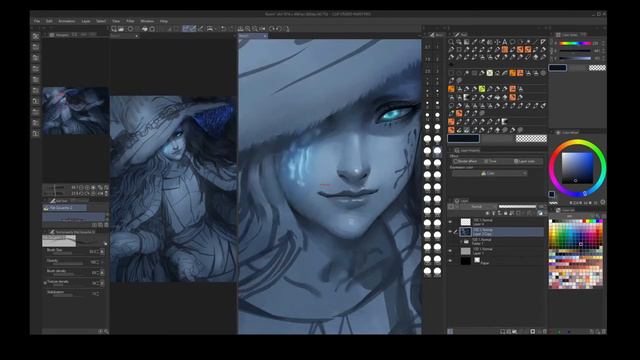Open the Filter menu
This screenshot has width=640, height=360.
click(x=130, y=21)
